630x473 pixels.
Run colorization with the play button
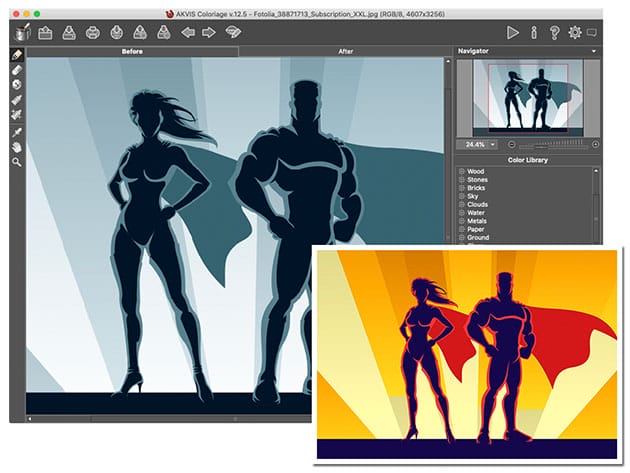click(513, 32)
